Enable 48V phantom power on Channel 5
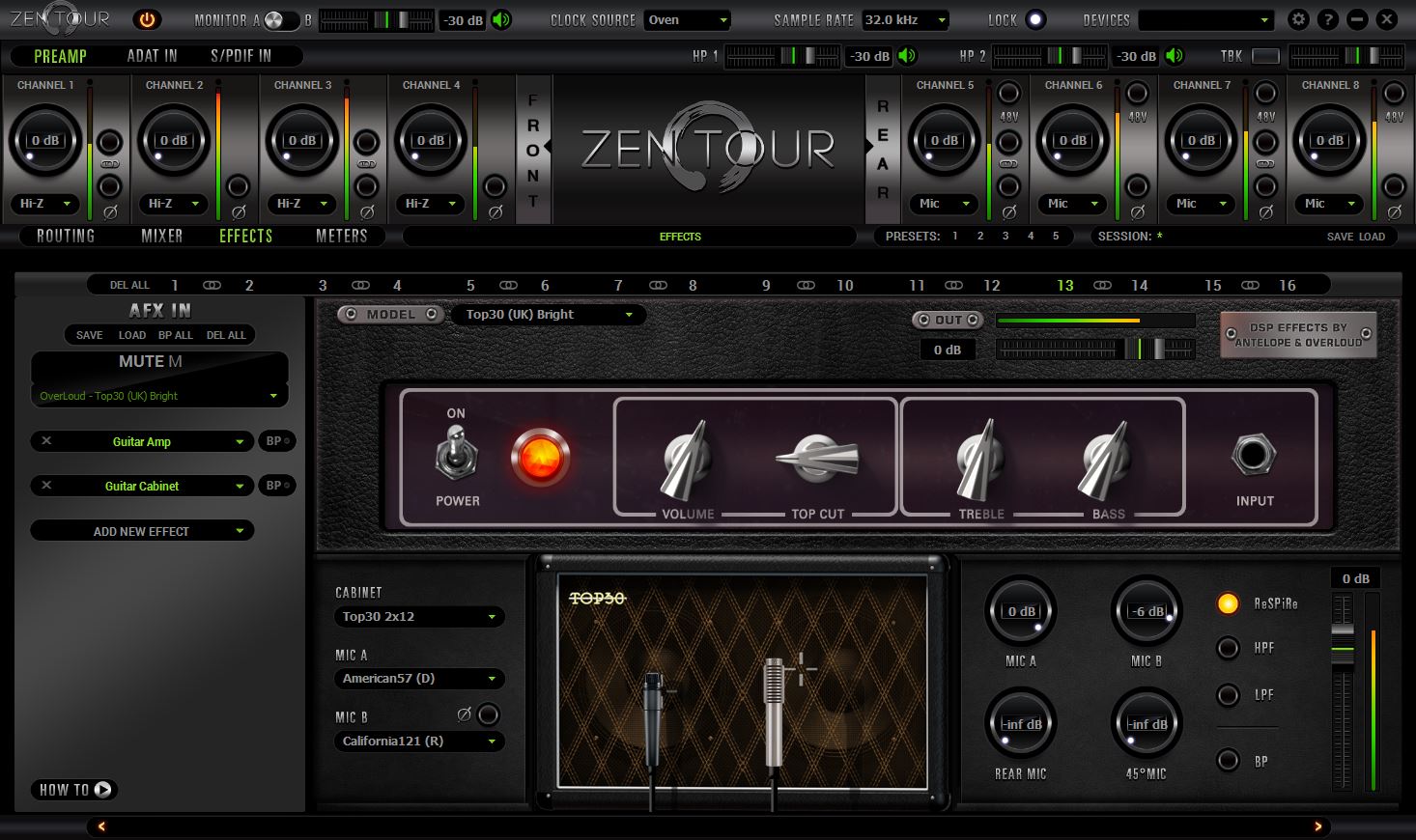 (1008, 94)
